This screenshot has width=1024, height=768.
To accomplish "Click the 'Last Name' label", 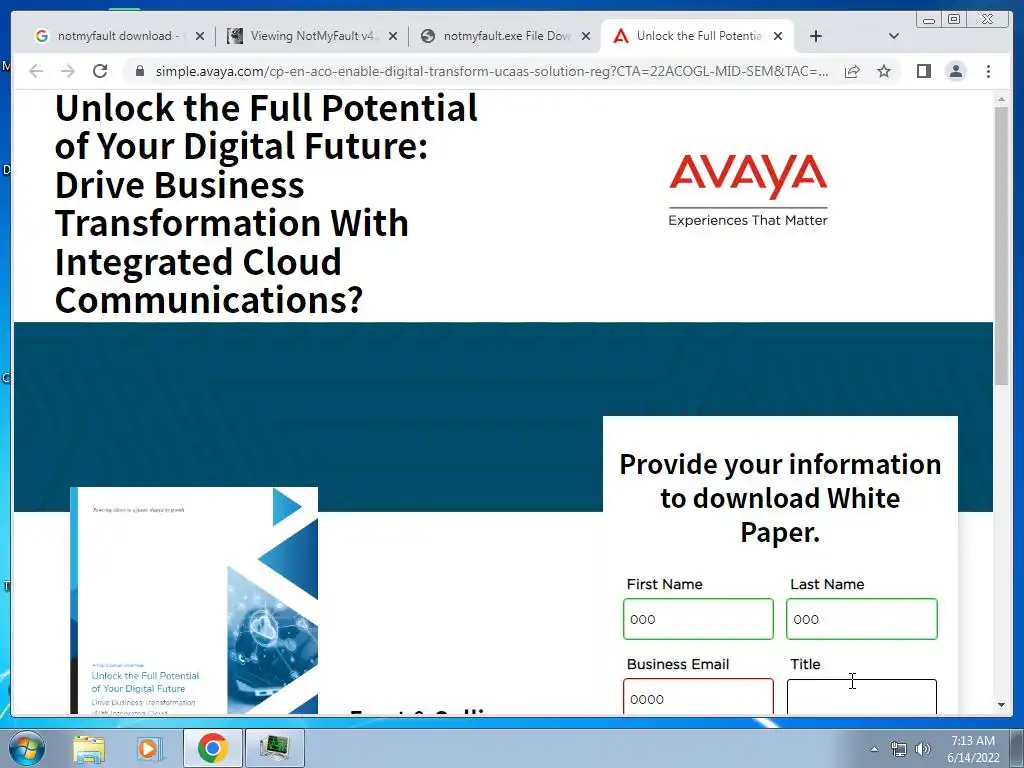I will [827, 584].
